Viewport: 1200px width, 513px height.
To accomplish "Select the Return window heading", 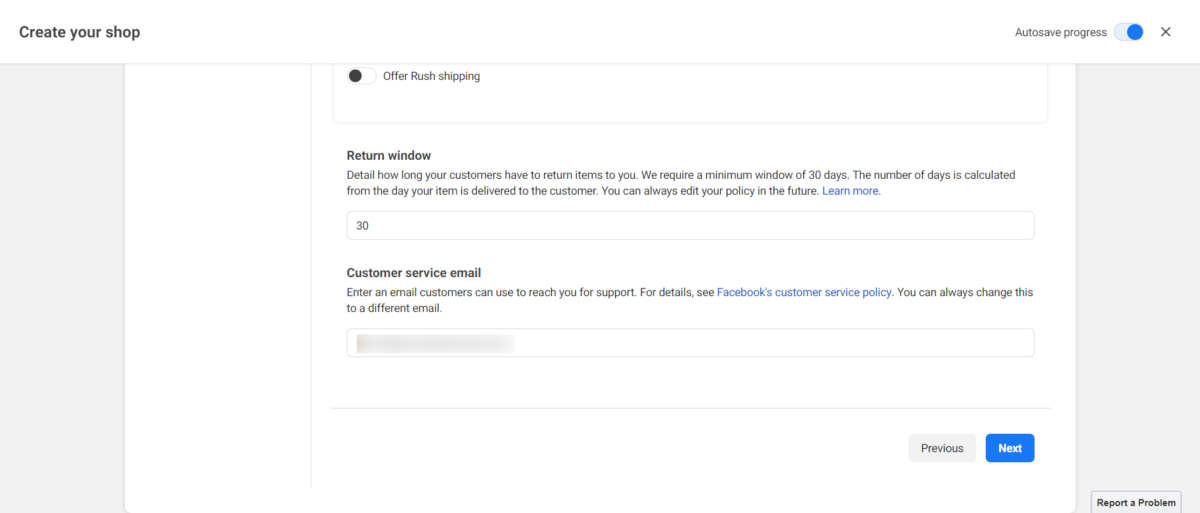I will coord(389,155).
